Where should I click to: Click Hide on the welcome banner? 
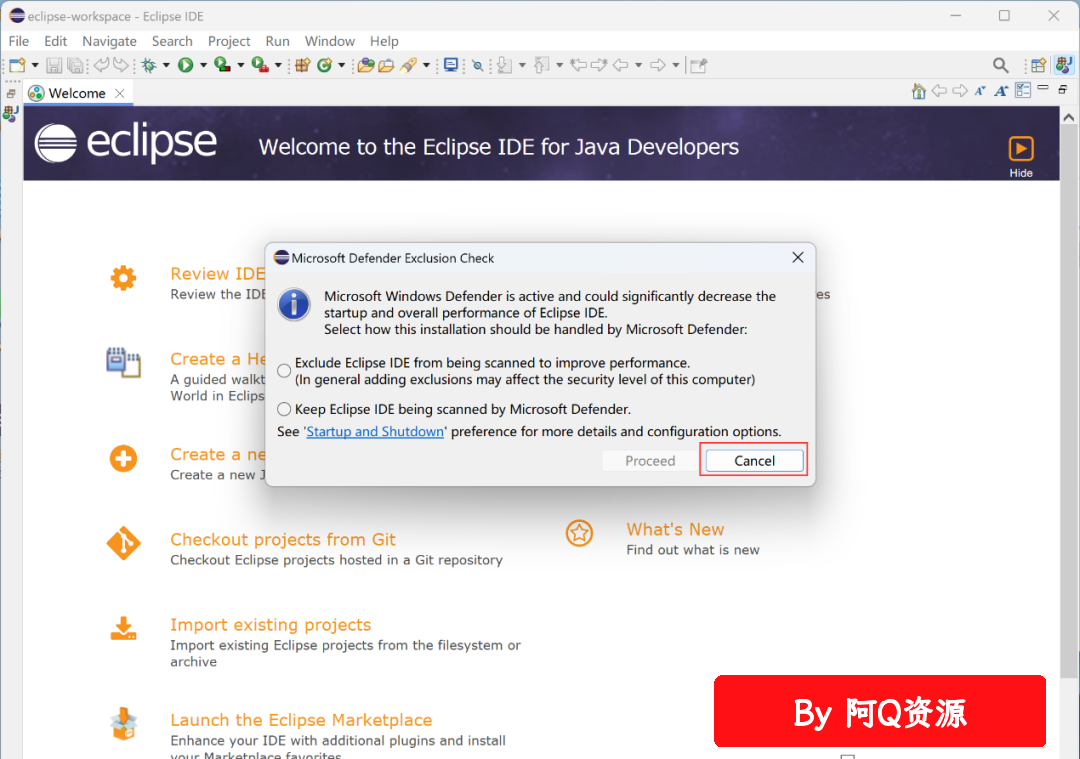pyautogui.click(x=1021, y=156)
